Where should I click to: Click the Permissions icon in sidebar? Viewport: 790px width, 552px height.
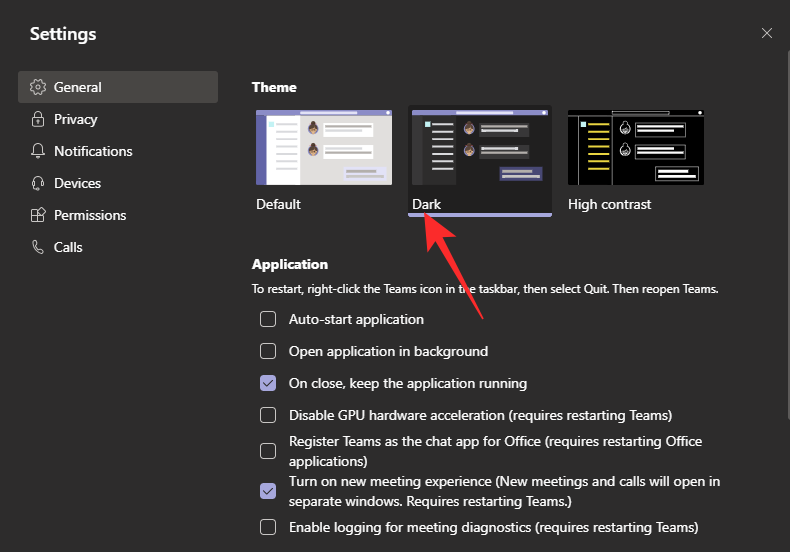[38, 215]
